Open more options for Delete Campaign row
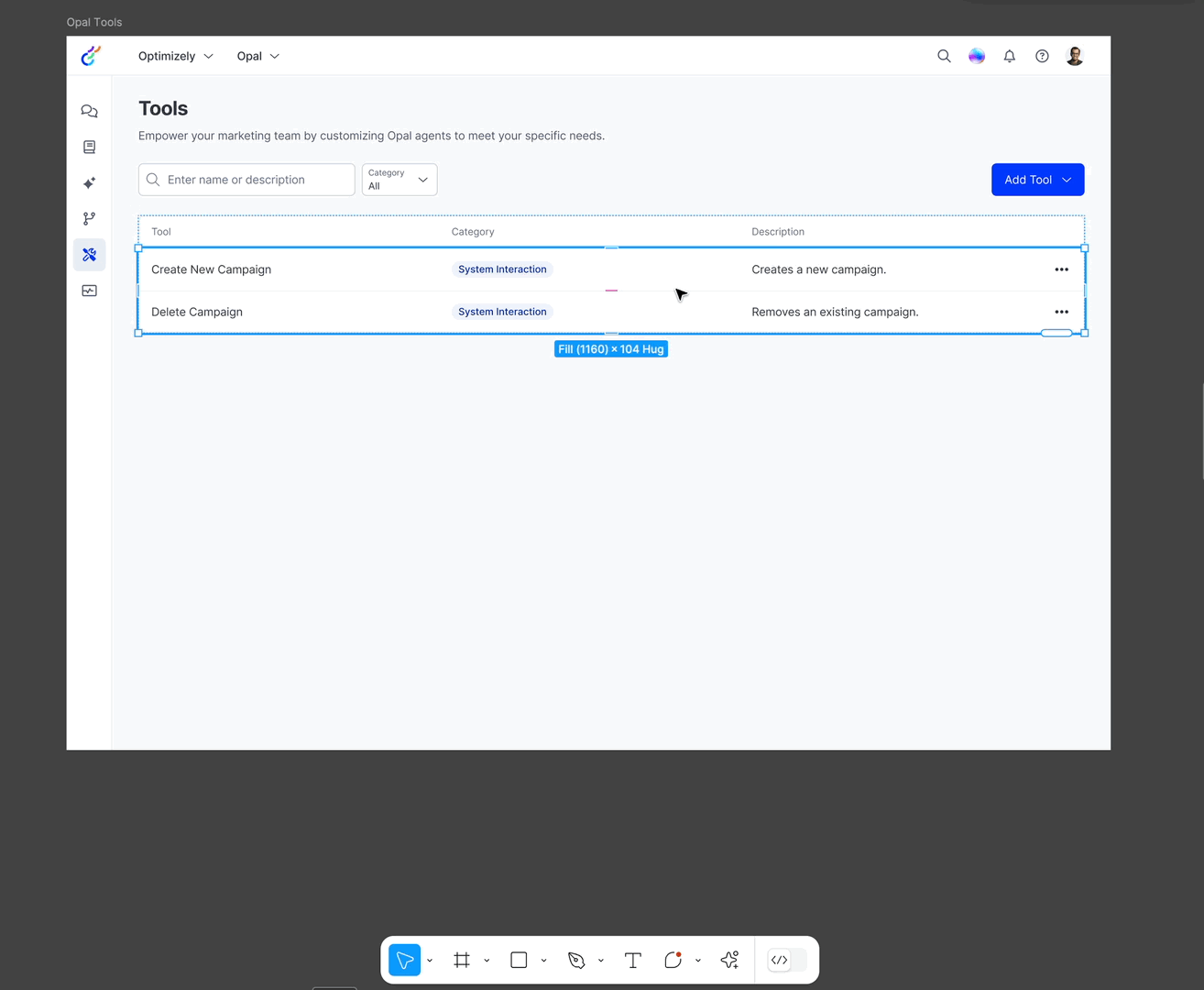 [1061, 312]
